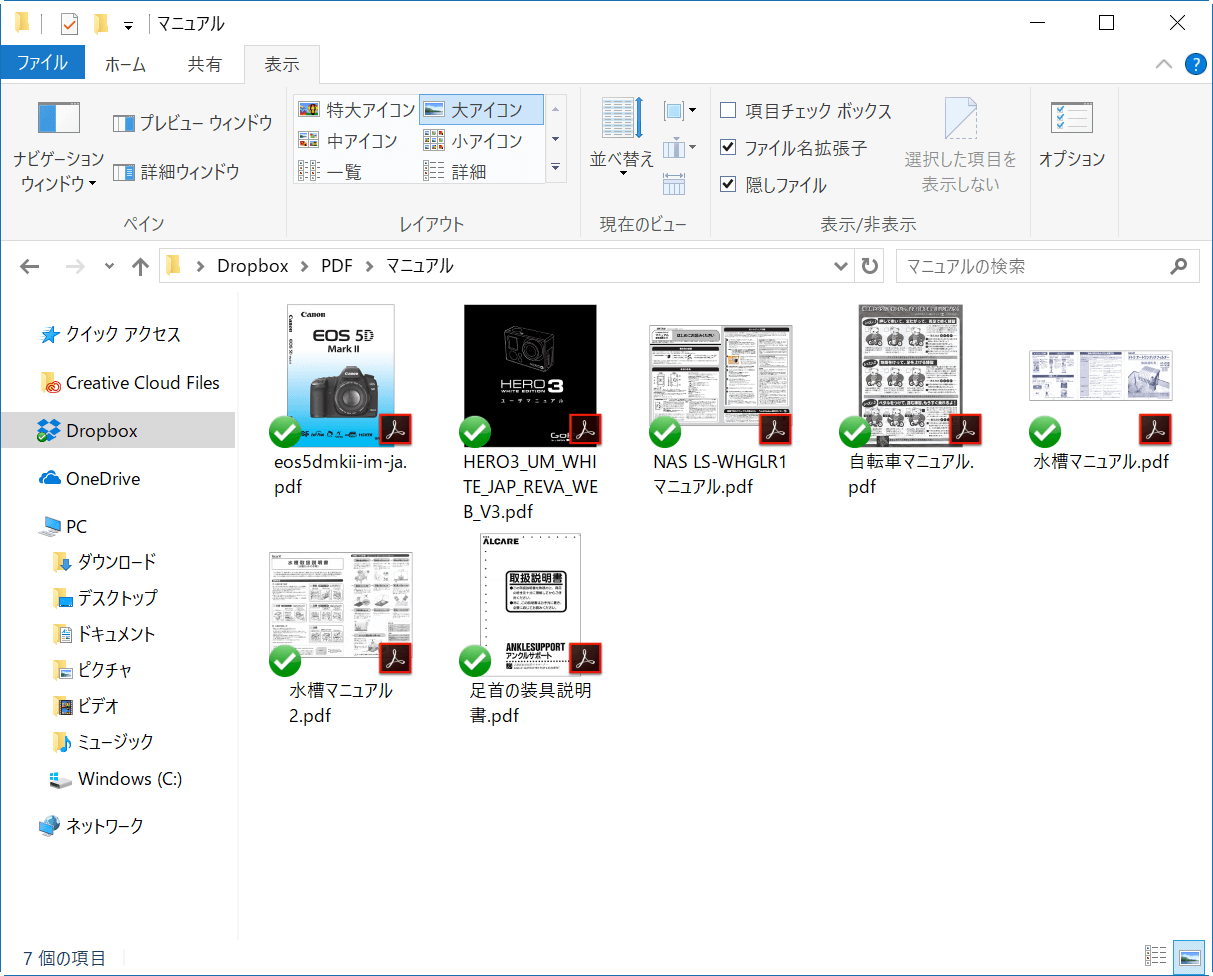Screen dimensions: 1213x976
Task: Select Details (詳細) layout
Action: click(x=455, y=172)
